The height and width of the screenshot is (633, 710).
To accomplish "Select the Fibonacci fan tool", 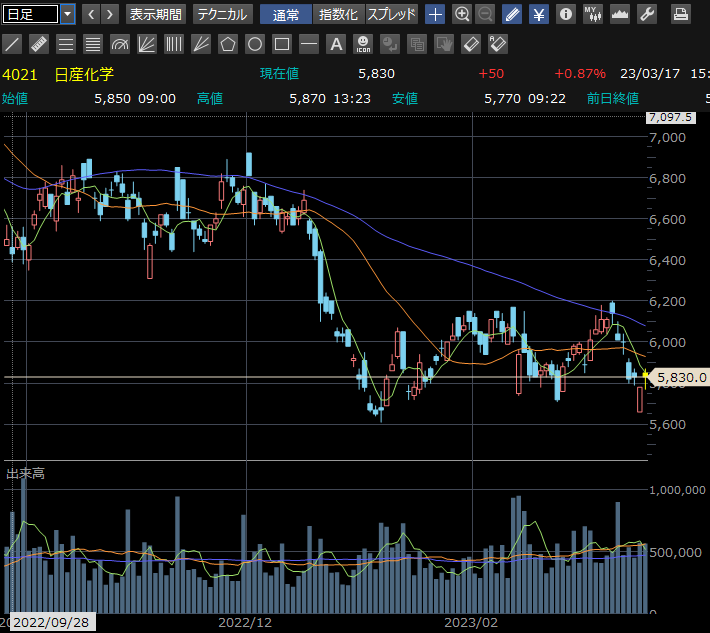I will tap(147, 44).
